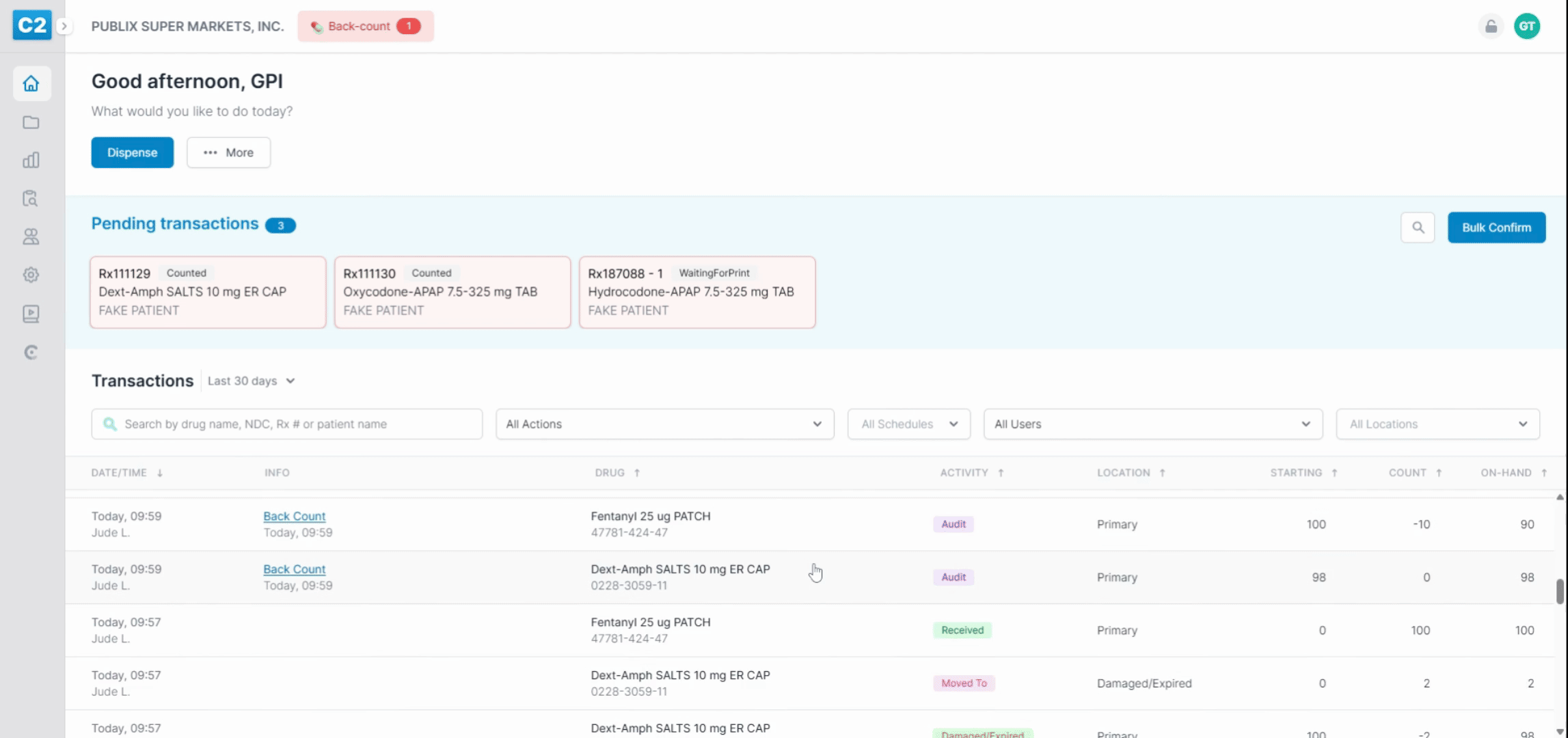The height and width of the screenshot is (738, 1568).
Task: Click the Audit tag in the Dext-Amph row
Action: tap(954, 577)
